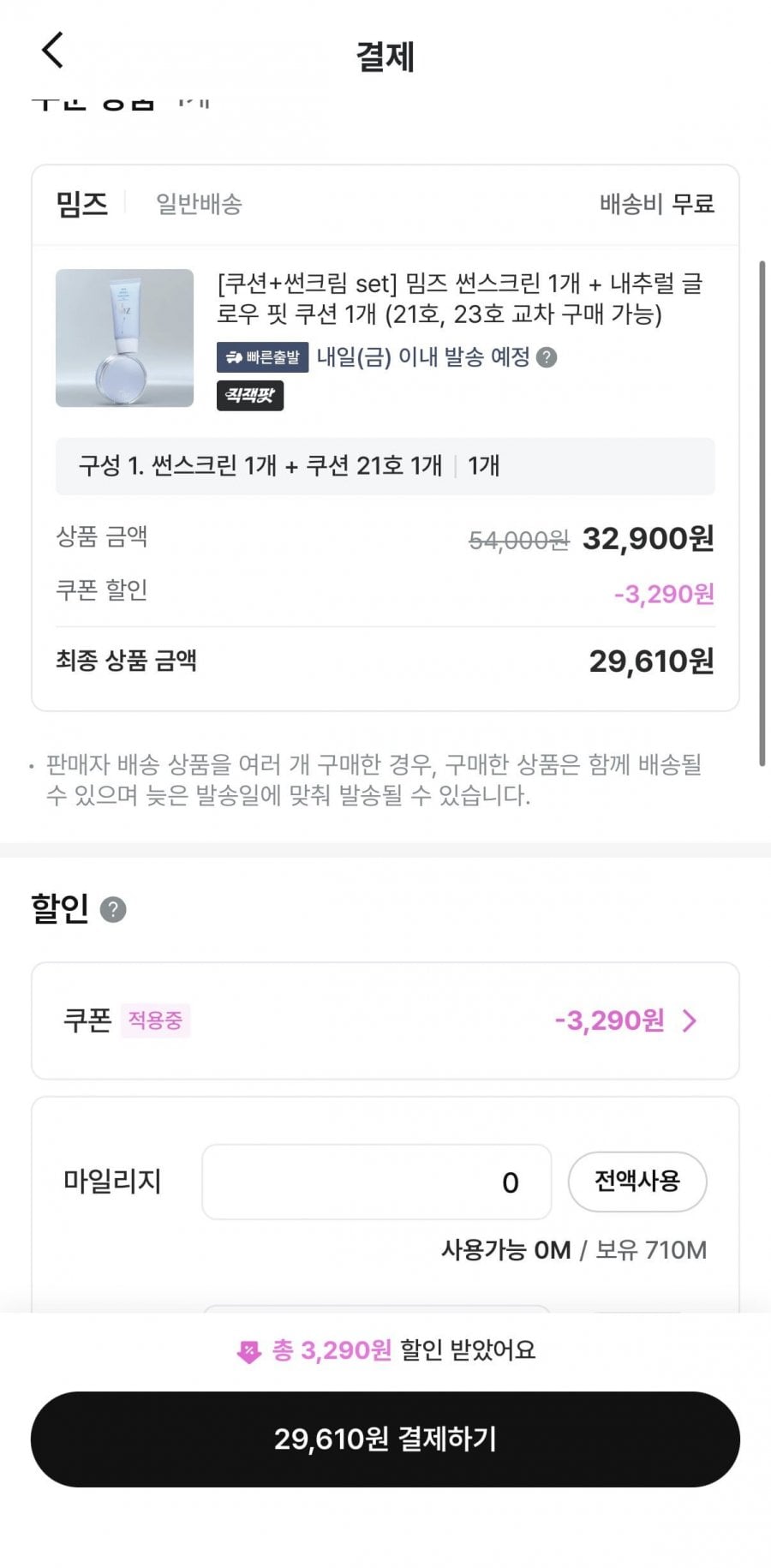Select the 구성 1 option row
The width and height of the screenshot is (771, 1568).
tap(385, 466)
